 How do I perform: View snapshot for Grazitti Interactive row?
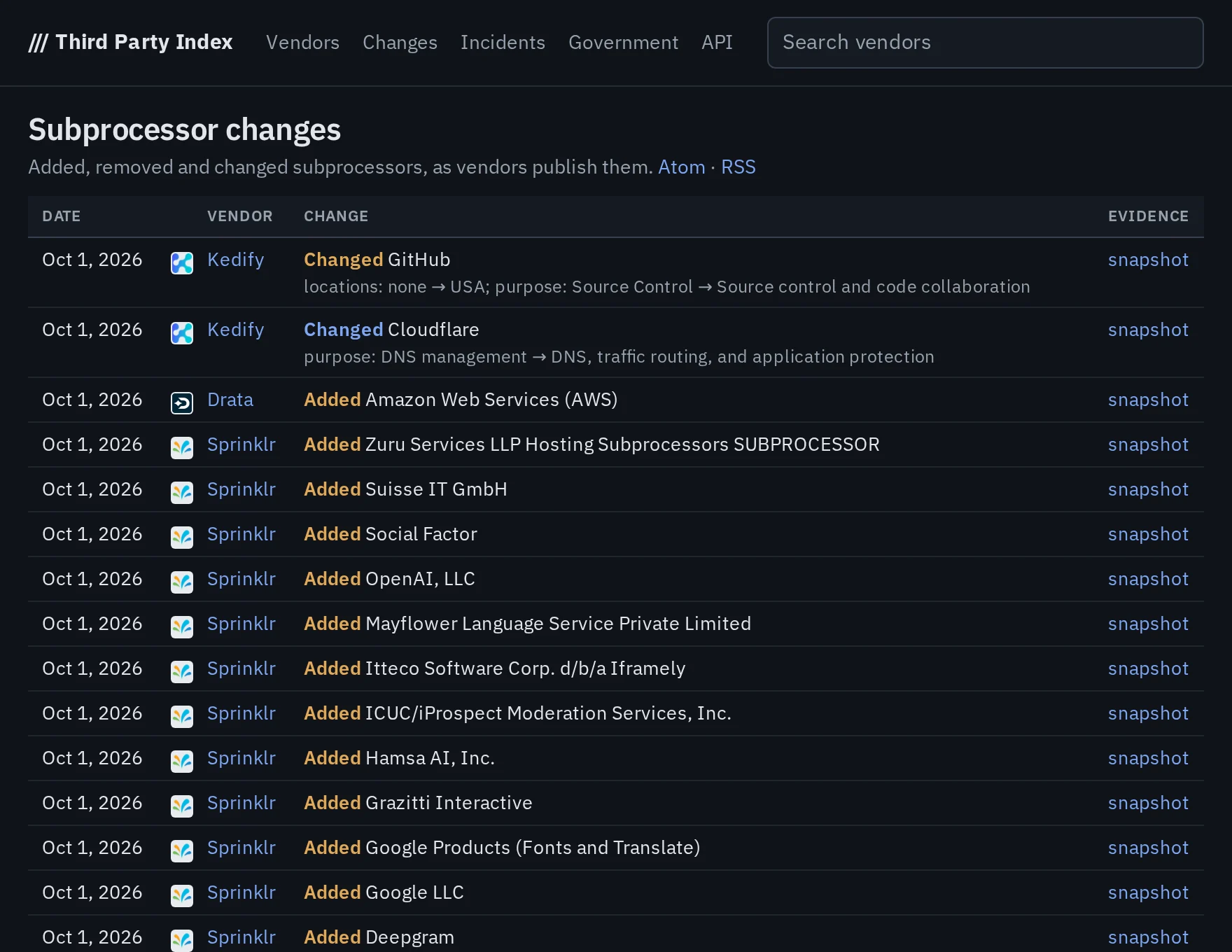[1148, 803]
